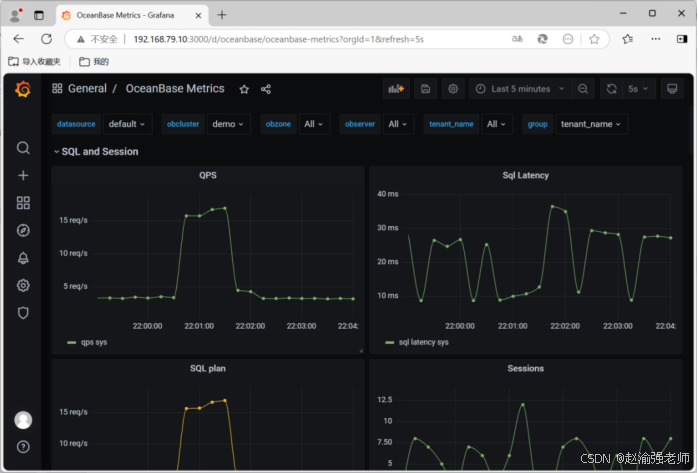Add page to favorites star icon
This screenshot has width=698, height=473.
click(x=594, y=39)
